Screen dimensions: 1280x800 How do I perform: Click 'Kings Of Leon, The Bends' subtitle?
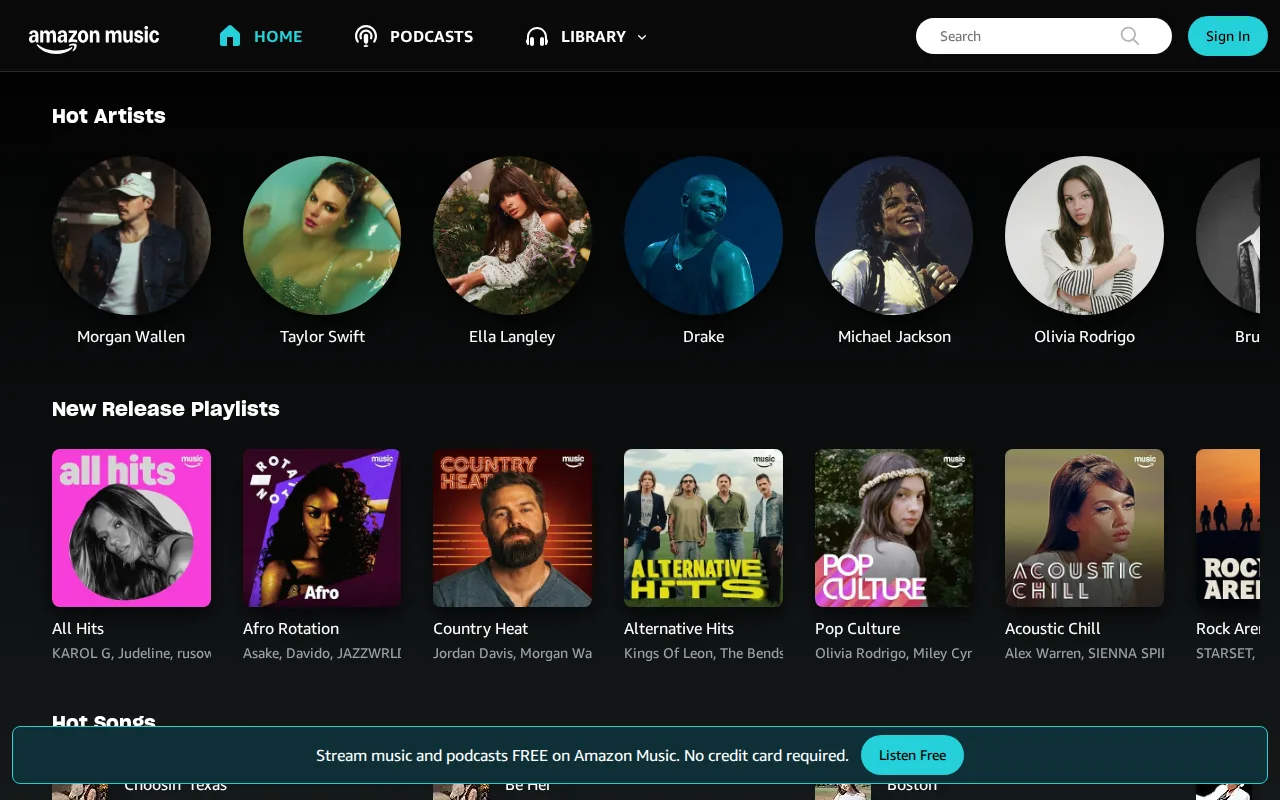point(703,653)
